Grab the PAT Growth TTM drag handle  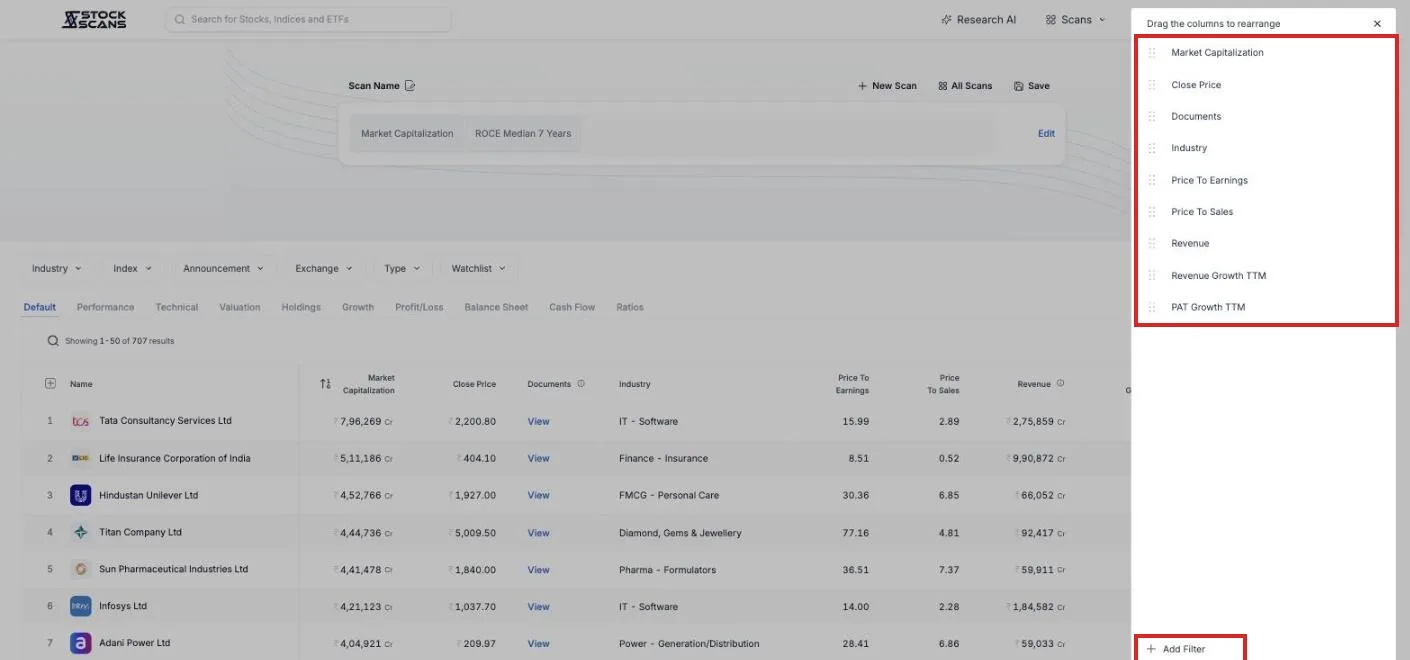point(1152,307)
